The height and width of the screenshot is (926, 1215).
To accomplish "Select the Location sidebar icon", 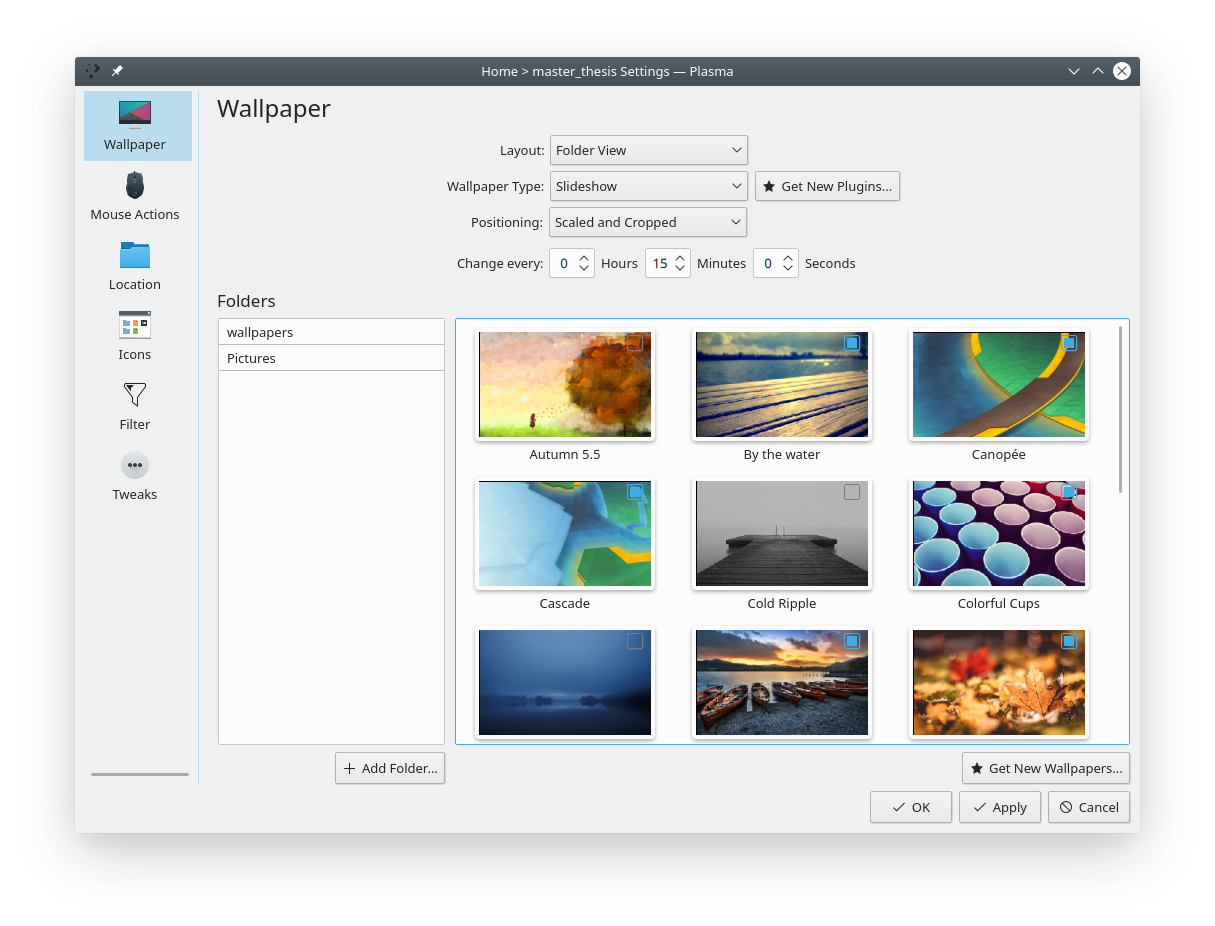I will (134, 265).
